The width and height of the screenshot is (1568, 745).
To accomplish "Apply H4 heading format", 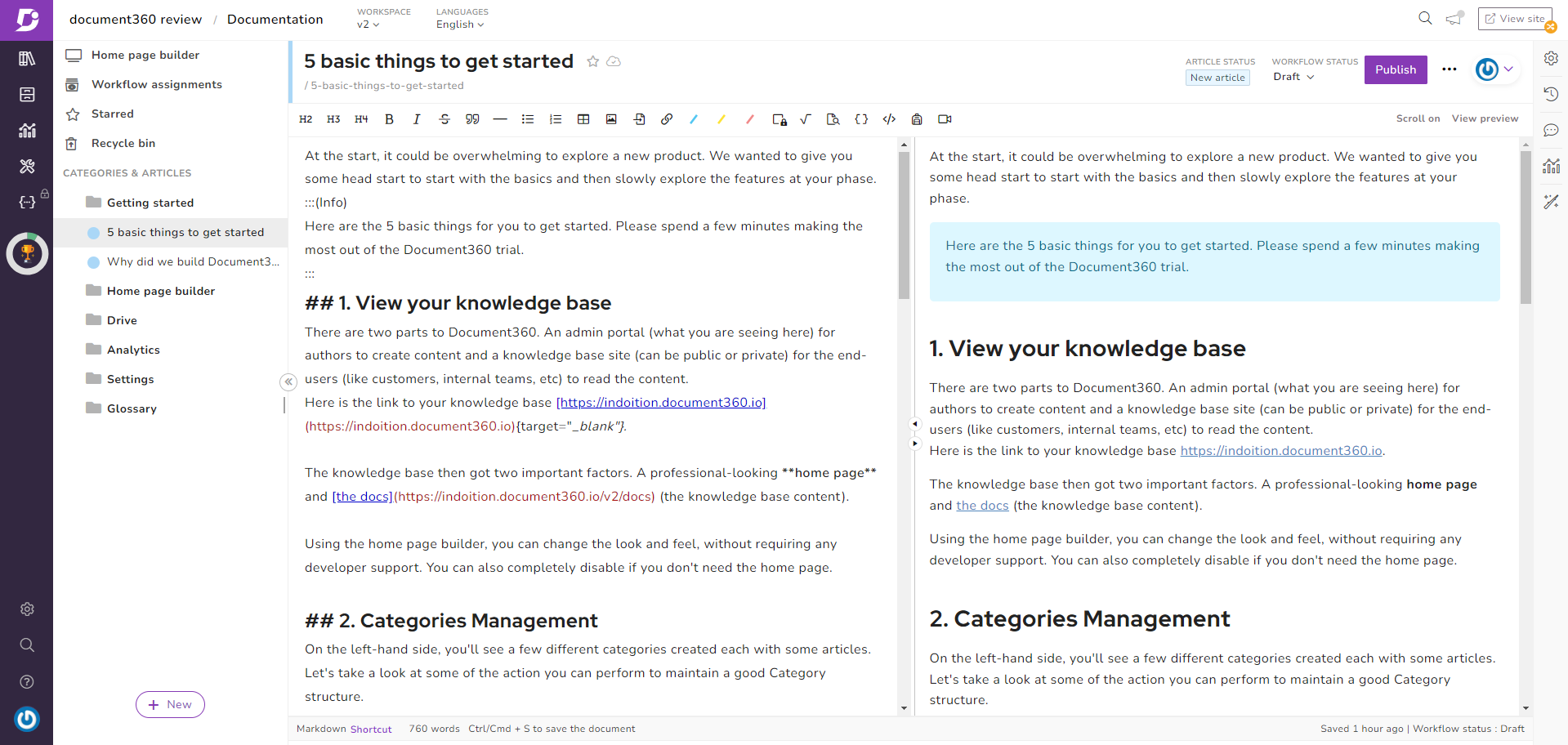I will click(361, 119).
